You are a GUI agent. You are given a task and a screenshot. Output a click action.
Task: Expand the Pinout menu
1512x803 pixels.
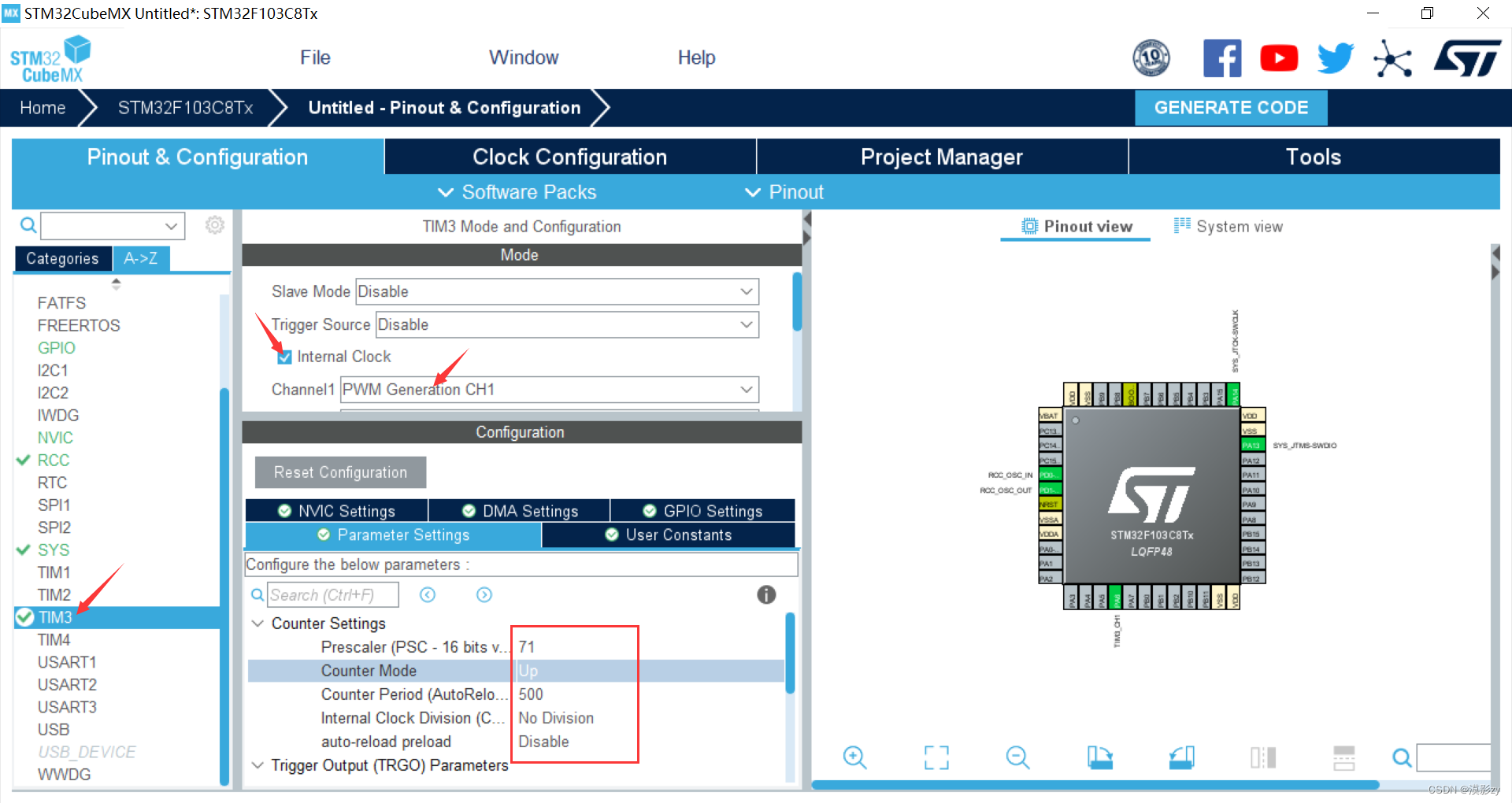pos(784,192)
